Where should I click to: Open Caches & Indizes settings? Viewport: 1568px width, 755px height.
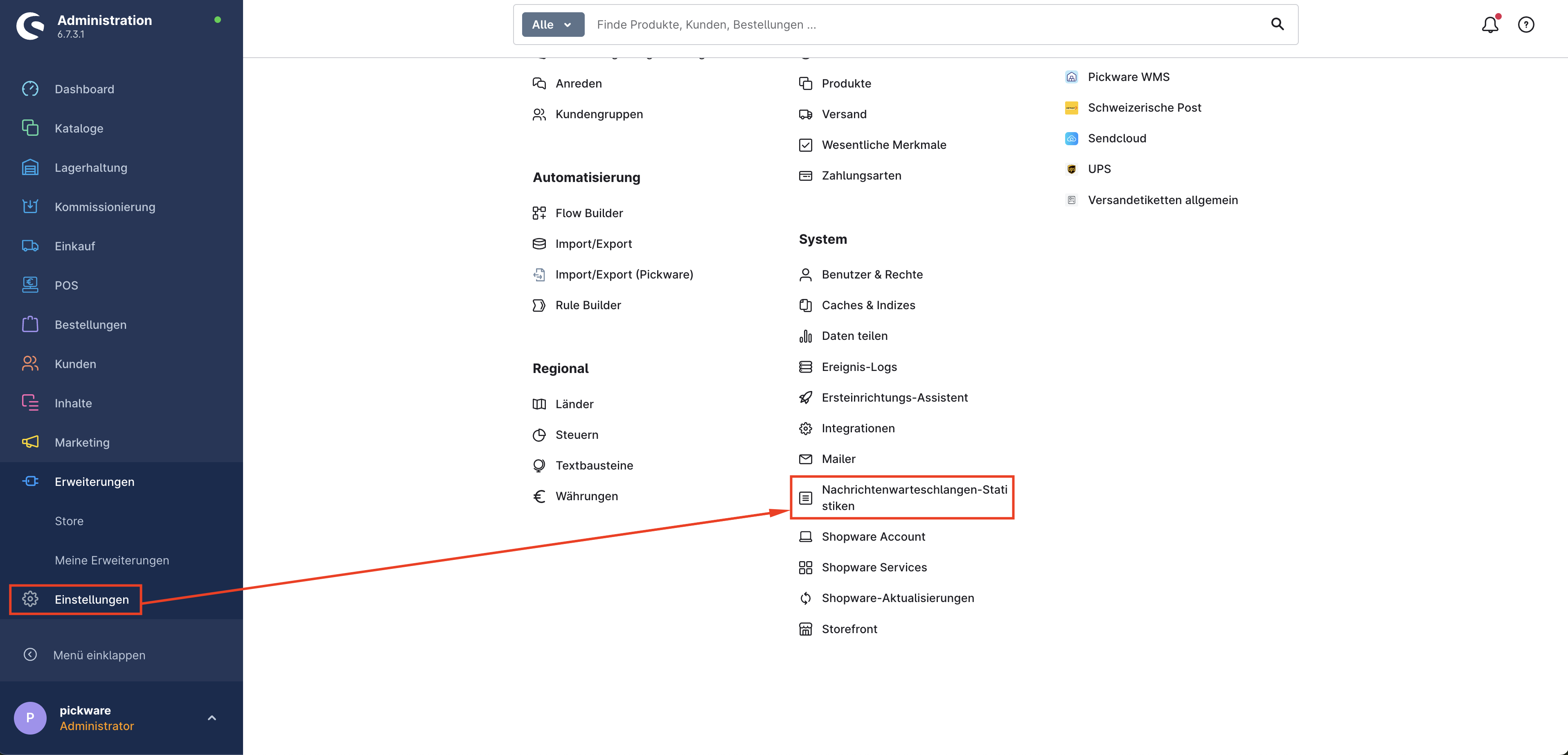click(867, 305)
